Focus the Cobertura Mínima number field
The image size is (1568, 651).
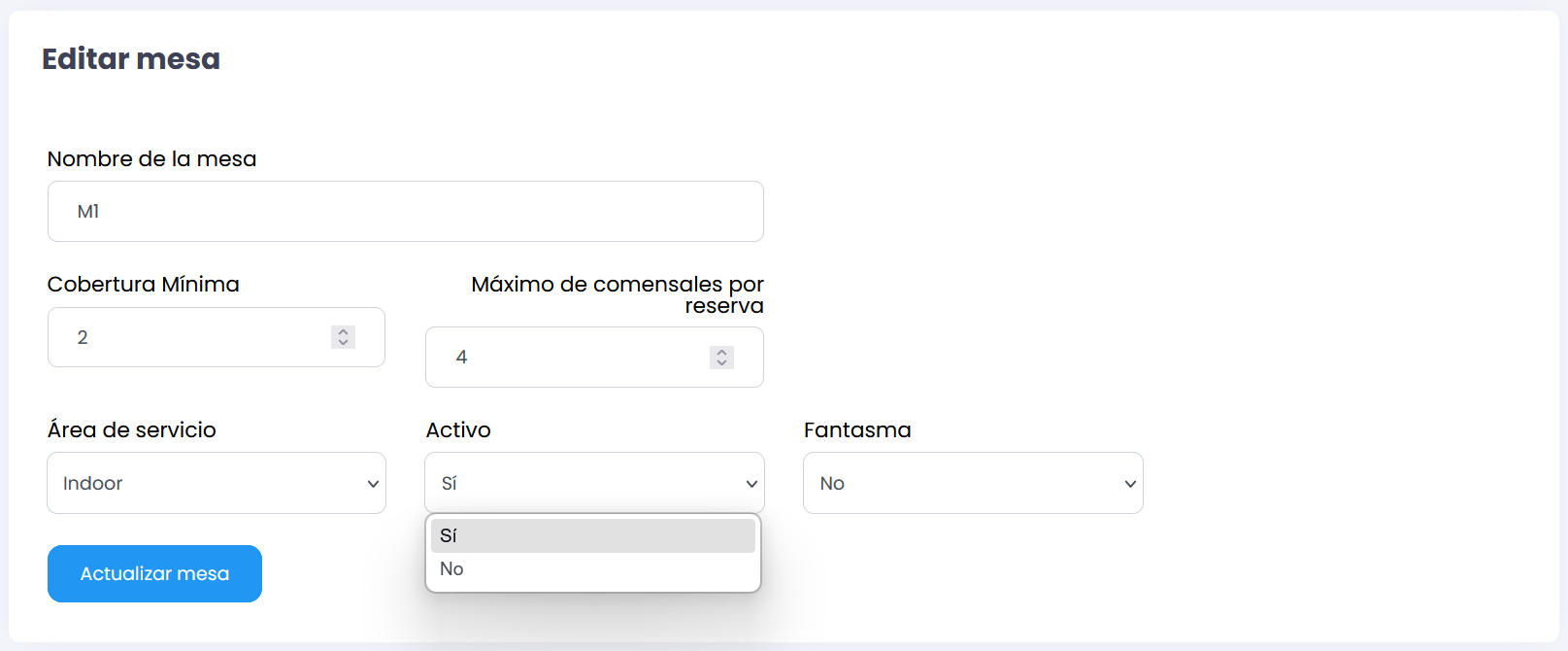194,337
